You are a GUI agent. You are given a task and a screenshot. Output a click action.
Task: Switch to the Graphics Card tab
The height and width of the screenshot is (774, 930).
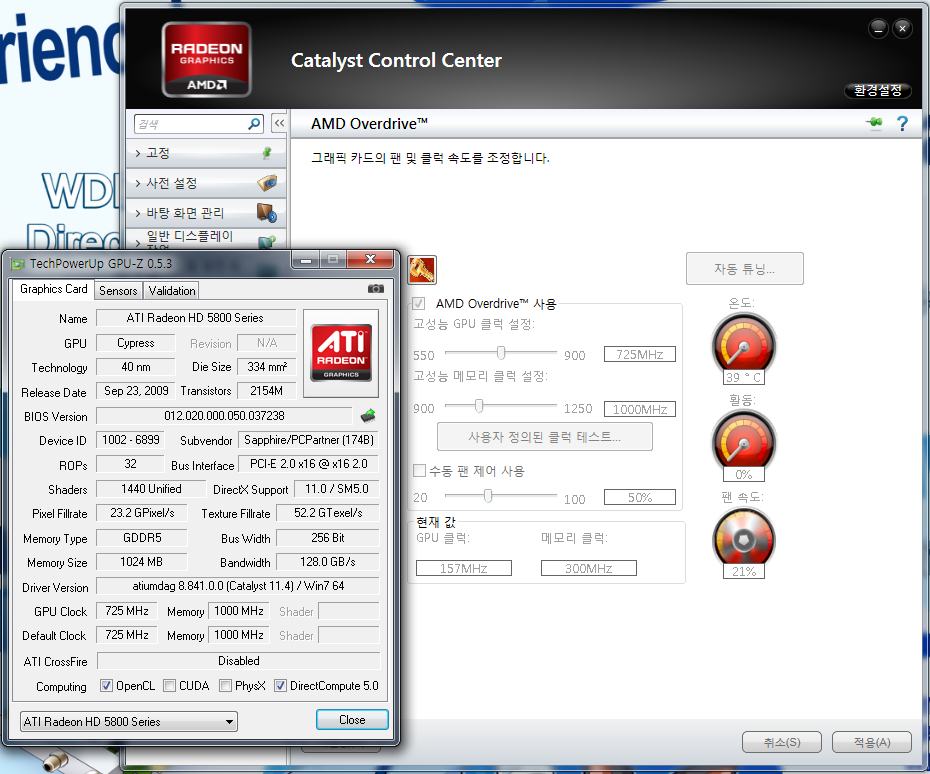(53, 289)
